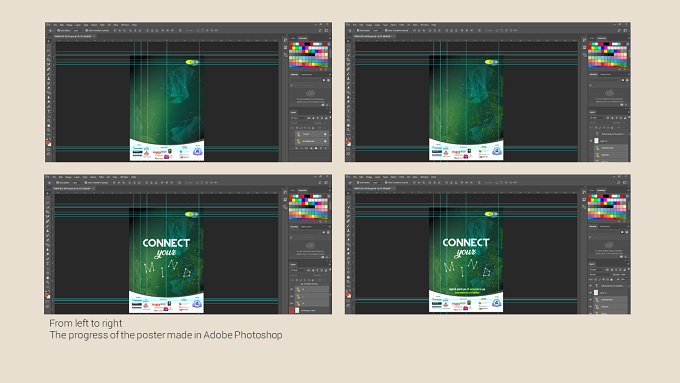Hide the top text layer, bottom-right screenshot
680x383 pixels.
pos(590,286)
